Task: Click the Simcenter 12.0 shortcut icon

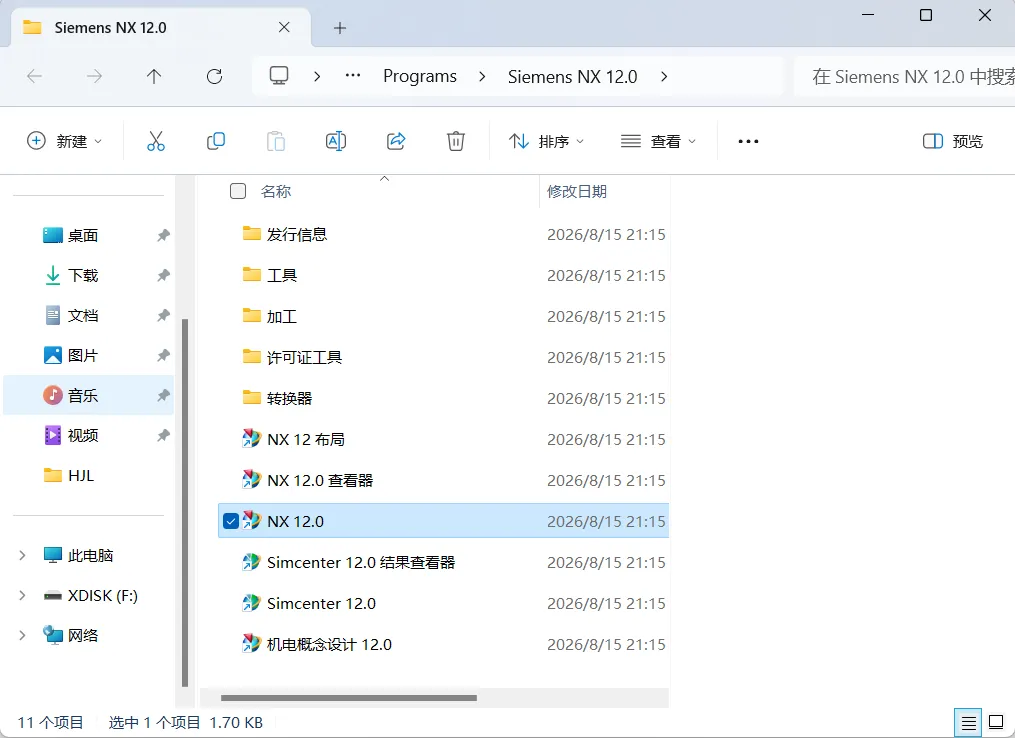Action: [x=251, y=603]
